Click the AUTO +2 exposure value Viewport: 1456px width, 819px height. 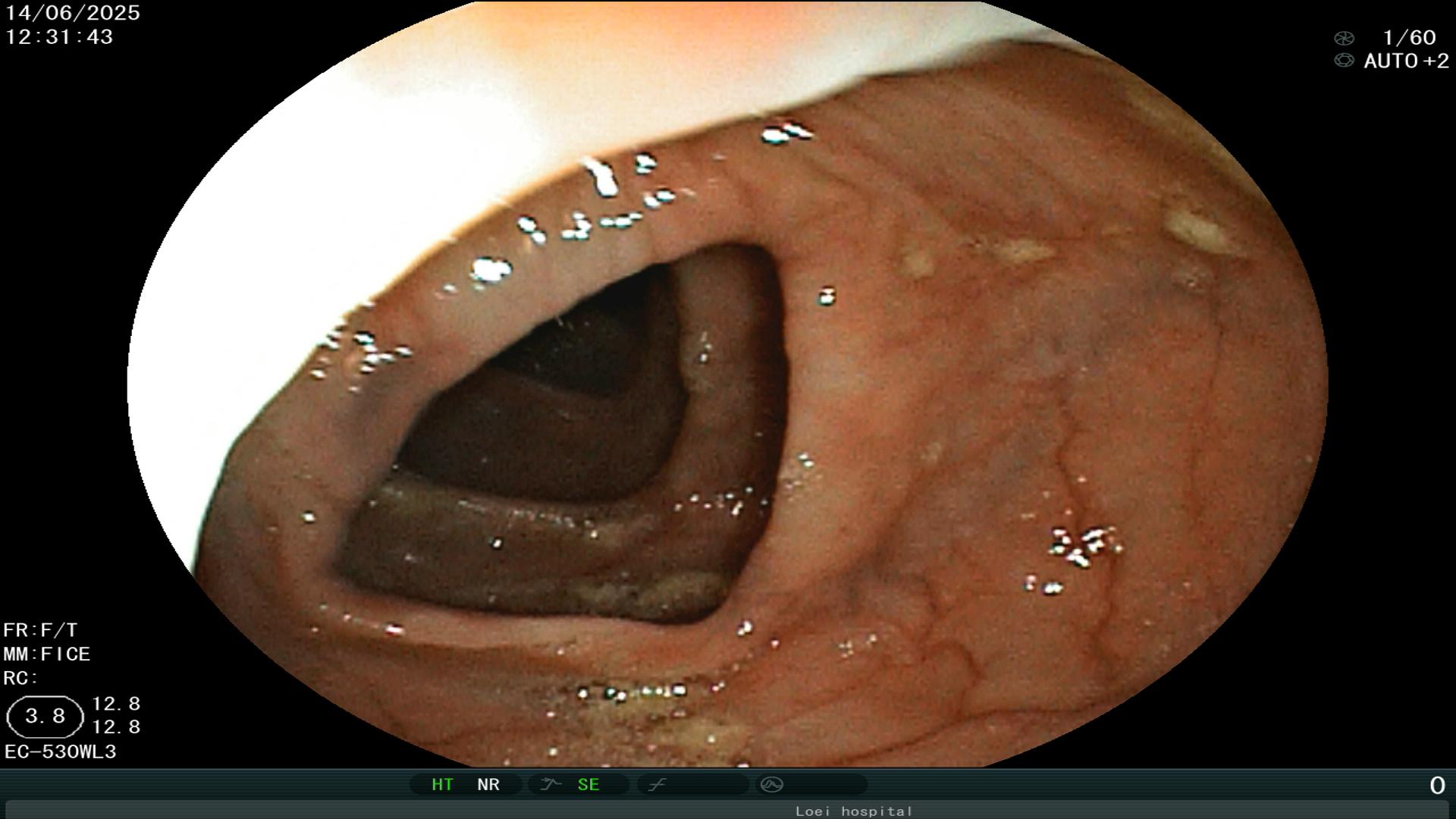1406,61
